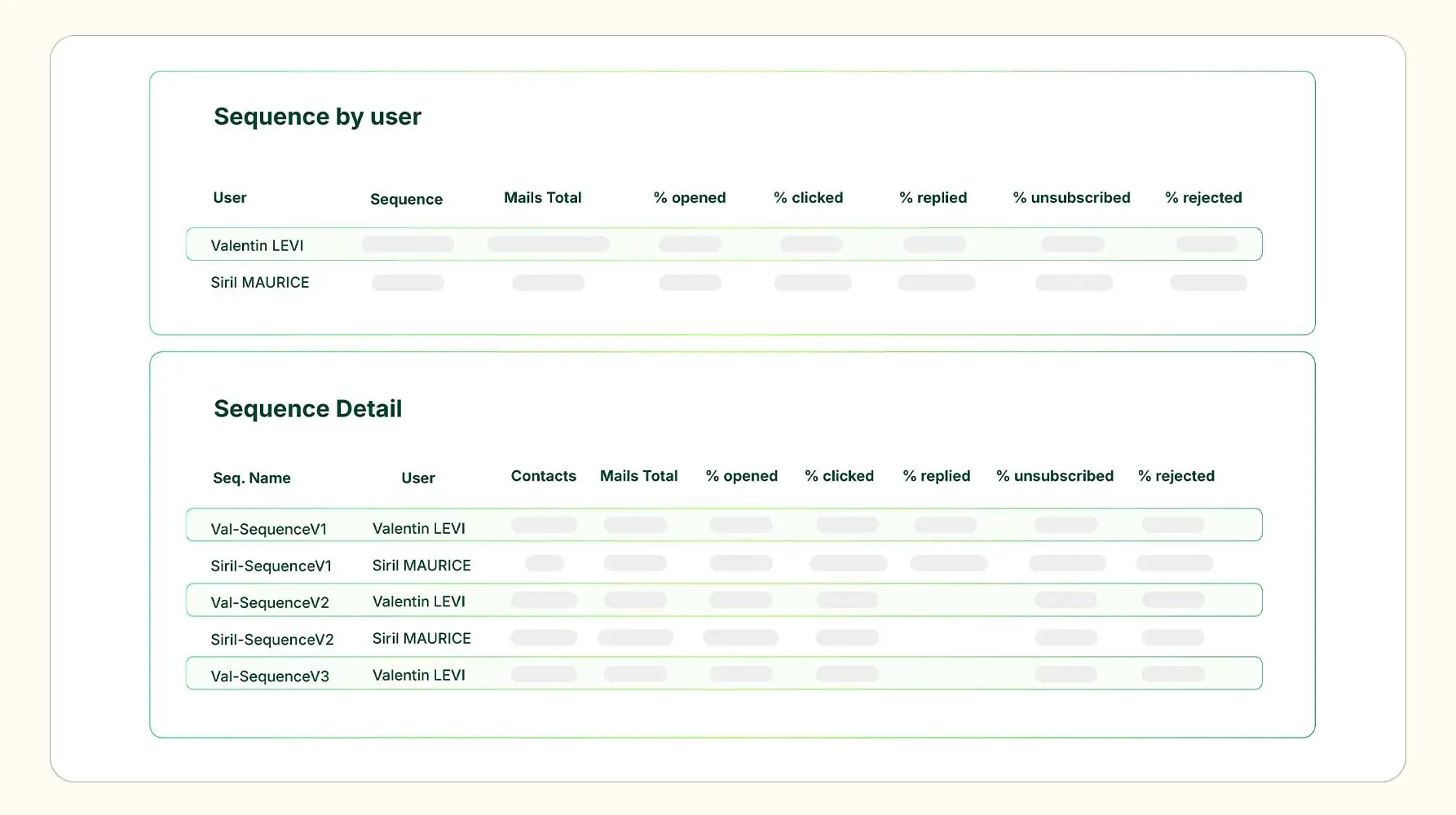This screenshot has width=1456, height=815.
Task: Click the '% replied' header in Sequence Detail
Action: 936,476
